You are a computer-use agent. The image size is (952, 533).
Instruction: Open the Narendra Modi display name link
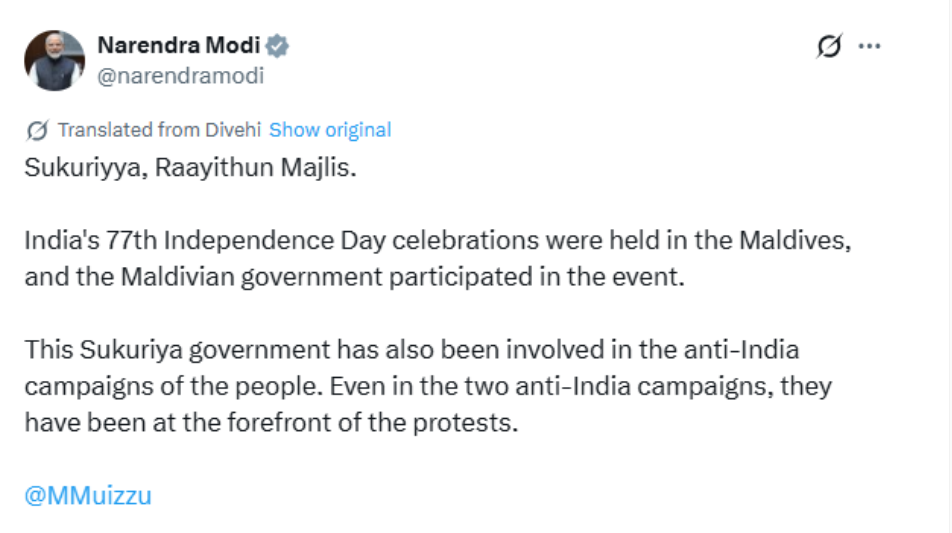point(178,46)
